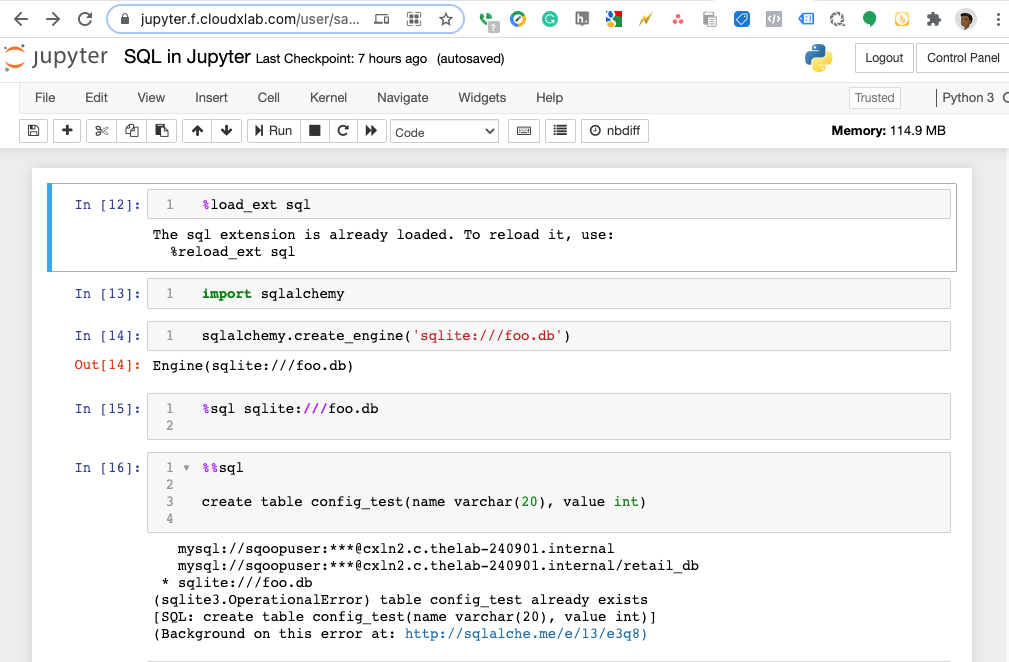This screenshot has height=662, width=1009.
Task: Open the command palette keyboard icon
Action: [524, 131]
